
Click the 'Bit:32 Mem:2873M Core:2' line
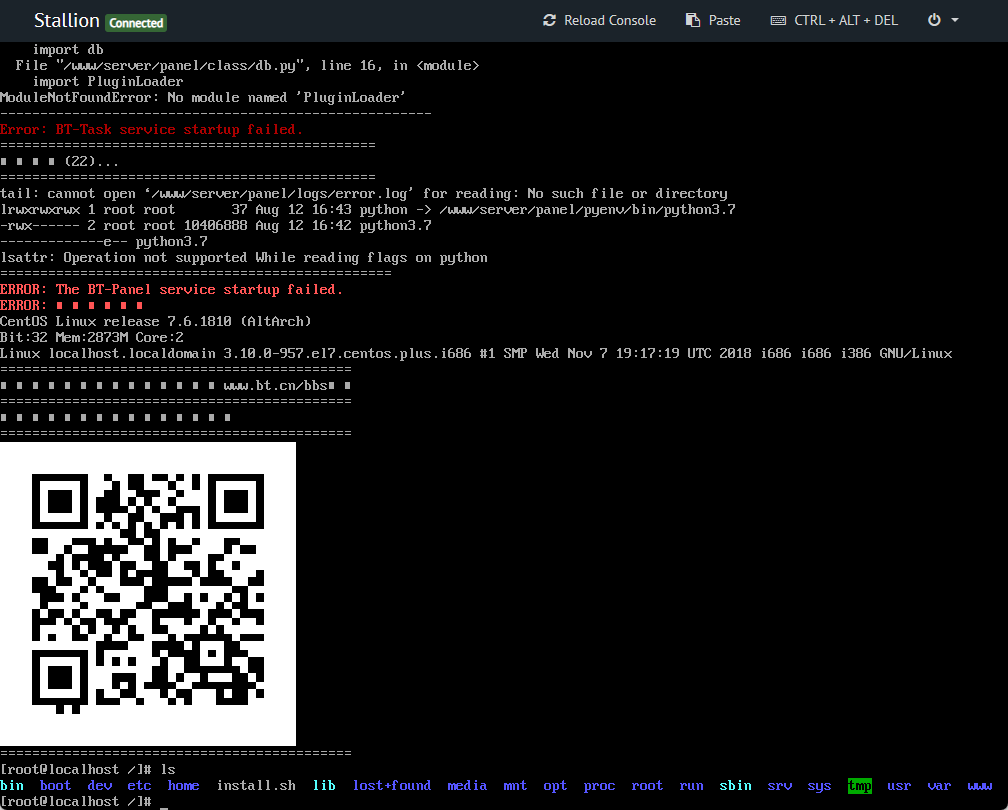(92, 338)
